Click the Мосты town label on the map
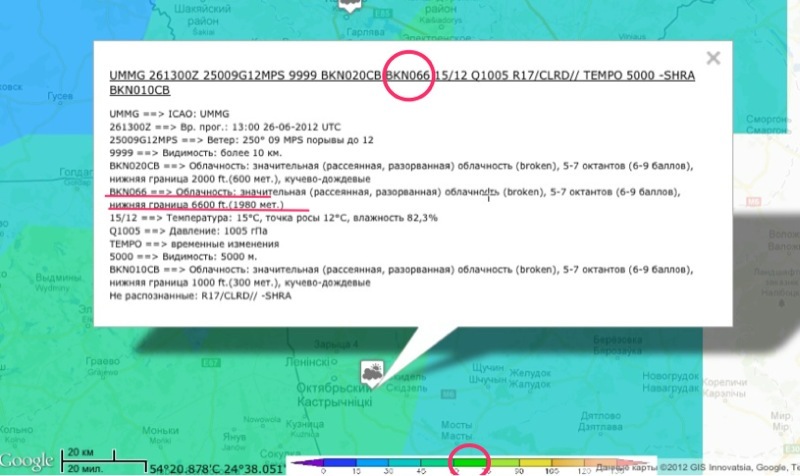The width and height of the screenshot is (800, 476). [x=456, y=424]
